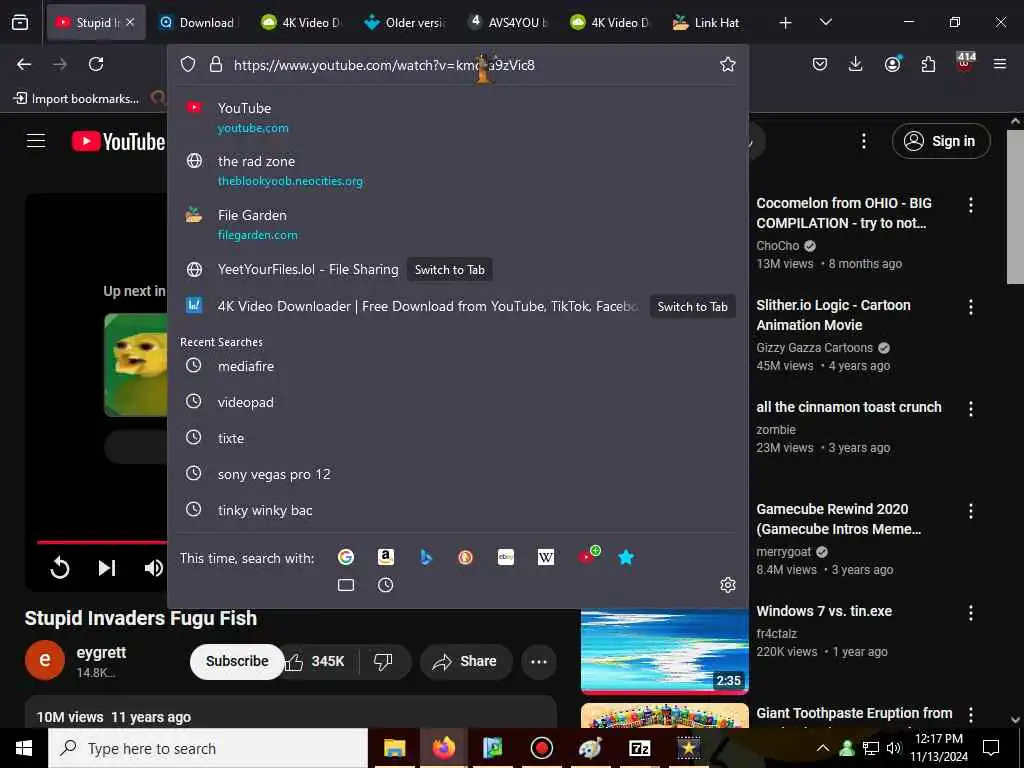Click the tracking protection shield icon

tap(188, 64)
